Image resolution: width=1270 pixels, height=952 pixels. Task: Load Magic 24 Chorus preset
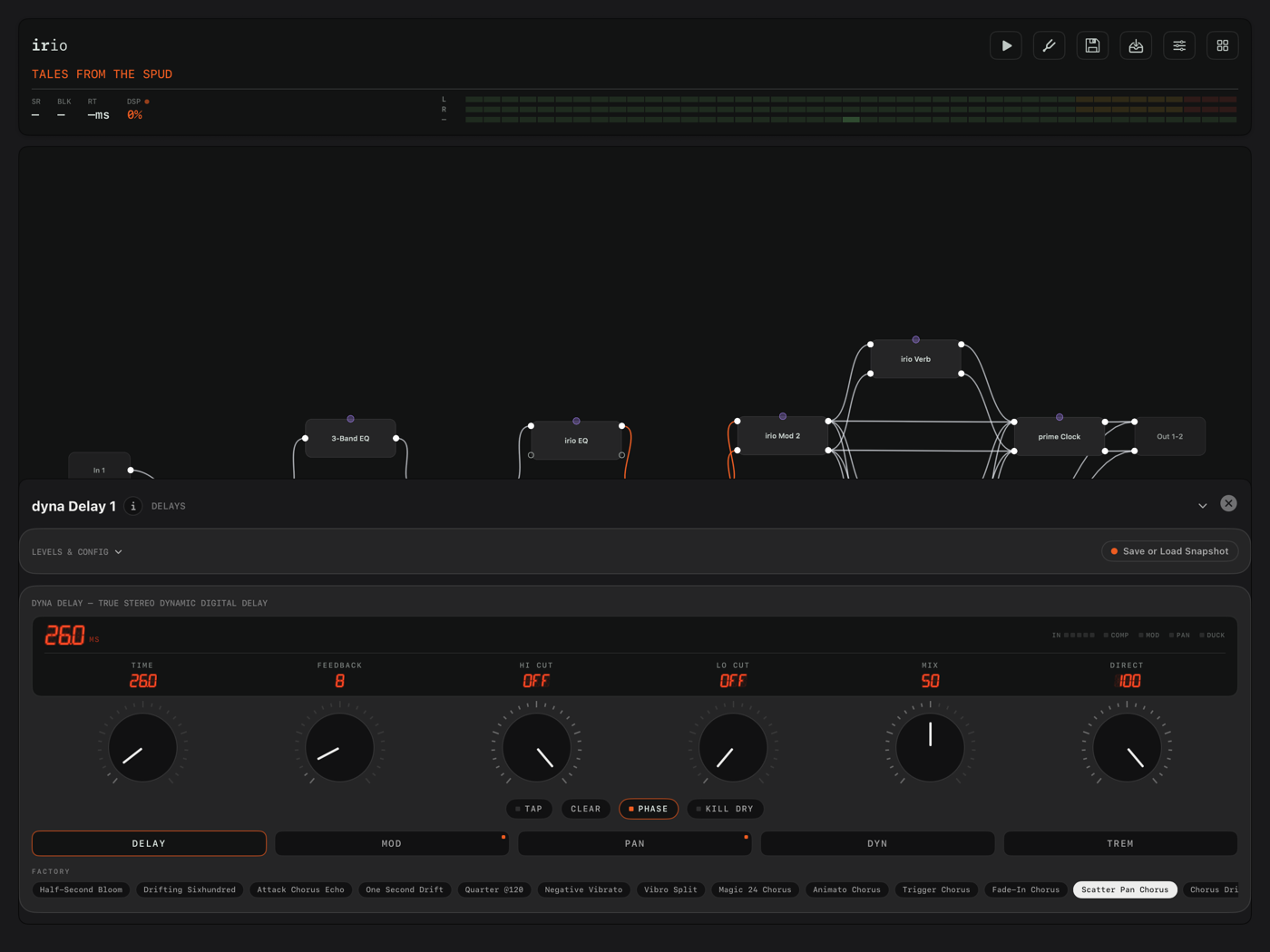[x=755, y=889]
